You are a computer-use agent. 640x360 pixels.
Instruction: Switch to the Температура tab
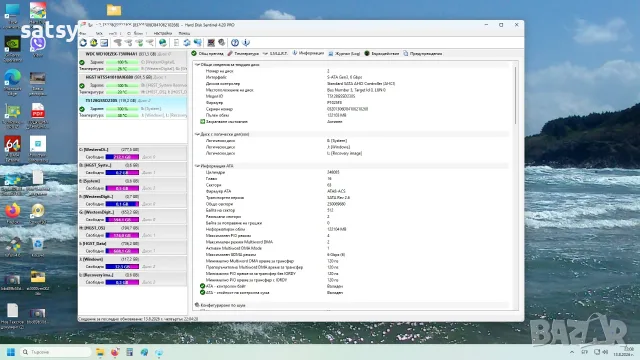[x=243, y=53]
